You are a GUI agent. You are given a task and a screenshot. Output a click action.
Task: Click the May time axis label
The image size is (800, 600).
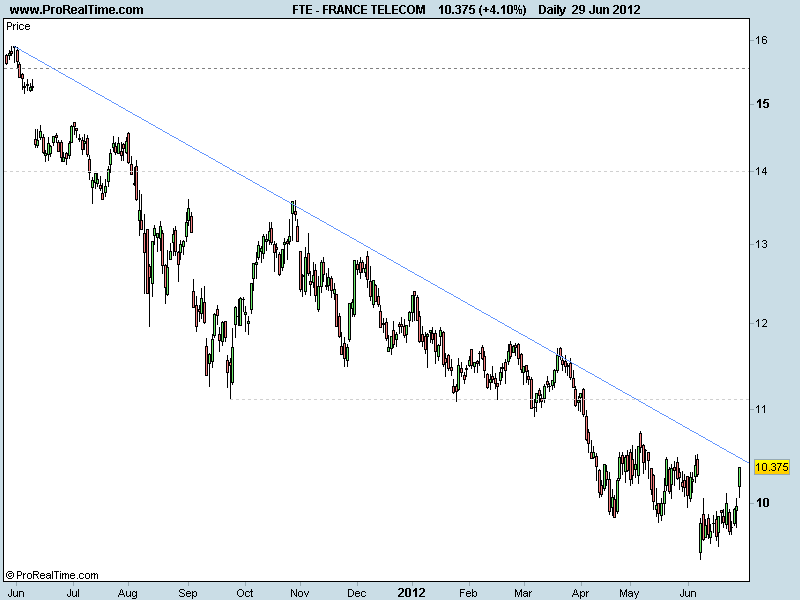[x=629, y=593]
